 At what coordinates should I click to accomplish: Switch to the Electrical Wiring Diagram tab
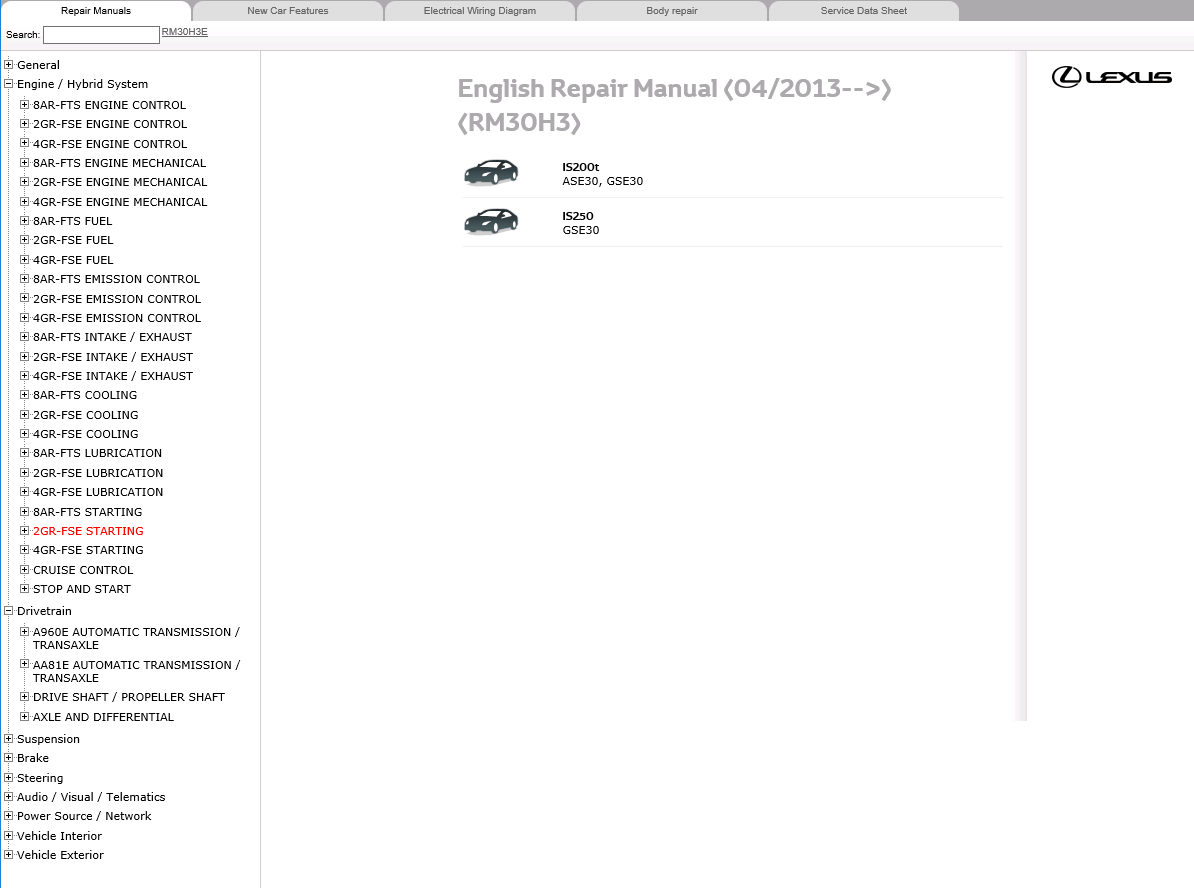pos(480,11)
